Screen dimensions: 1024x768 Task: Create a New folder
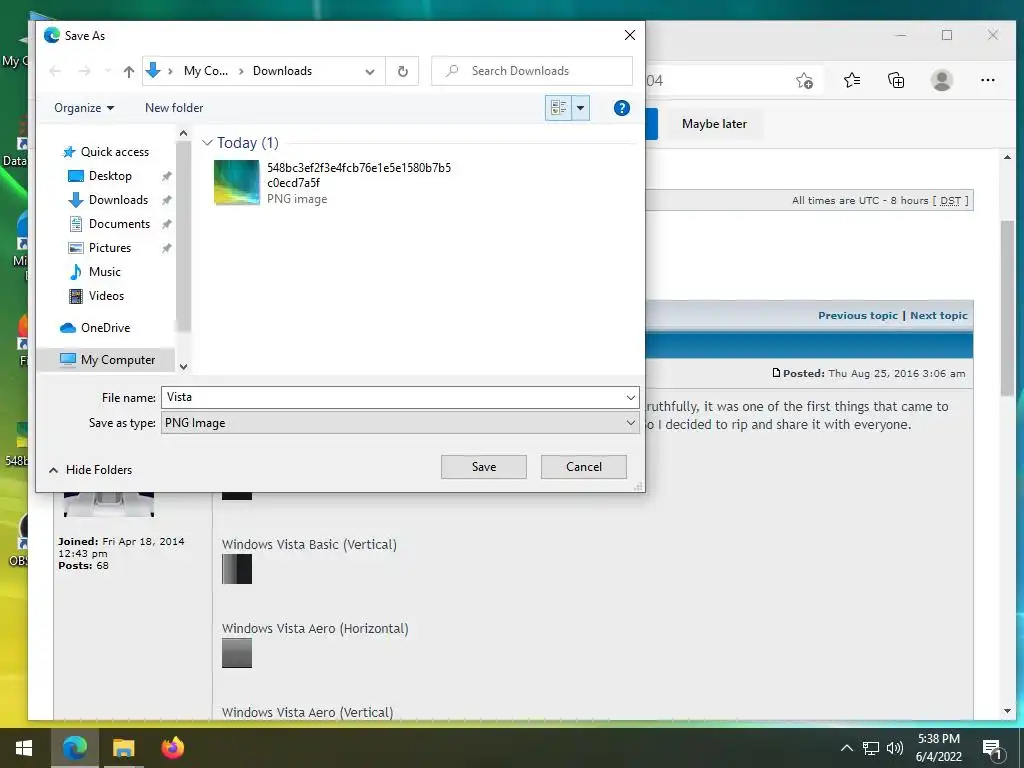point(174,108)
